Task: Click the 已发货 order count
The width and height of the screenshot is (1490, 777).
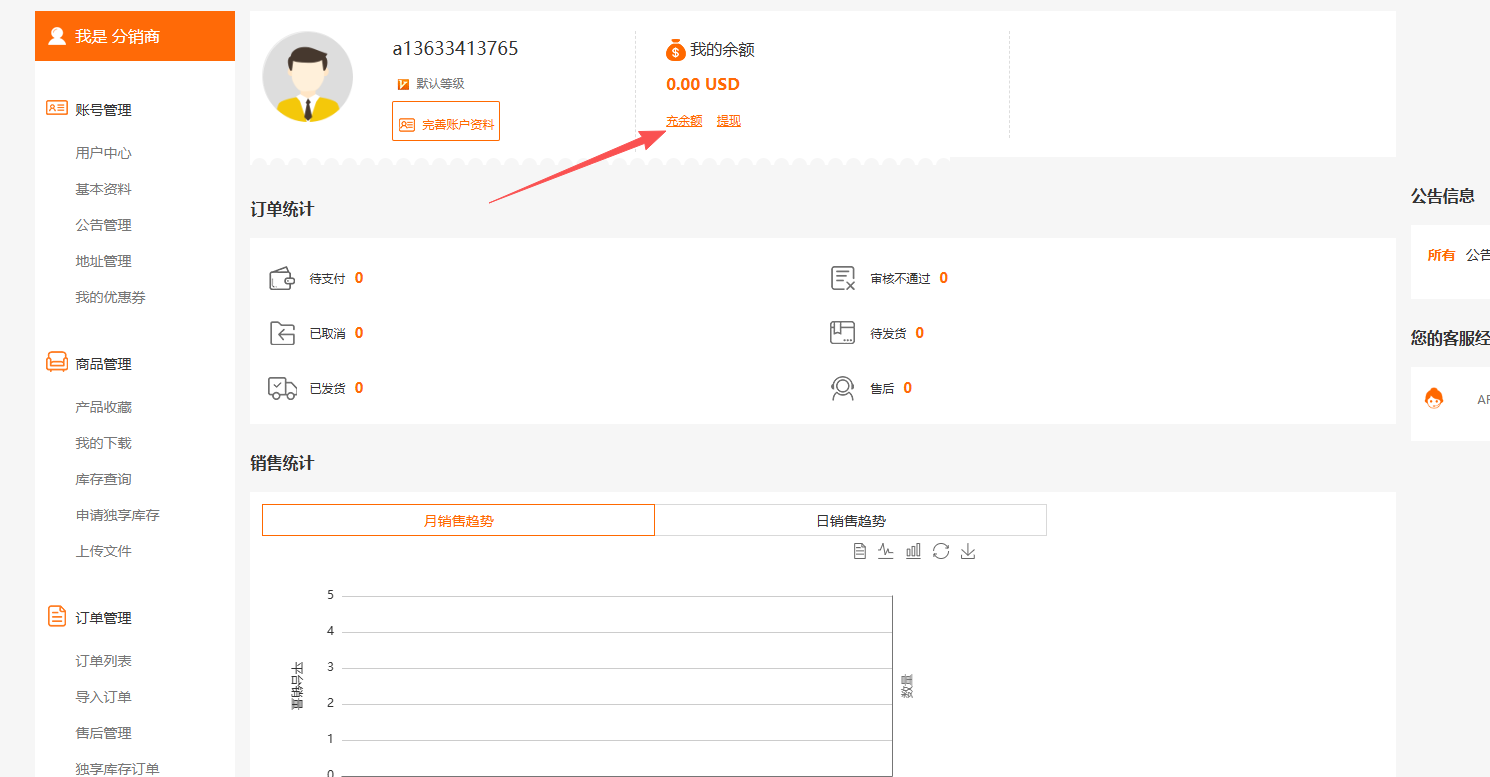Action: pyautogui.click(x=359, y=388)
